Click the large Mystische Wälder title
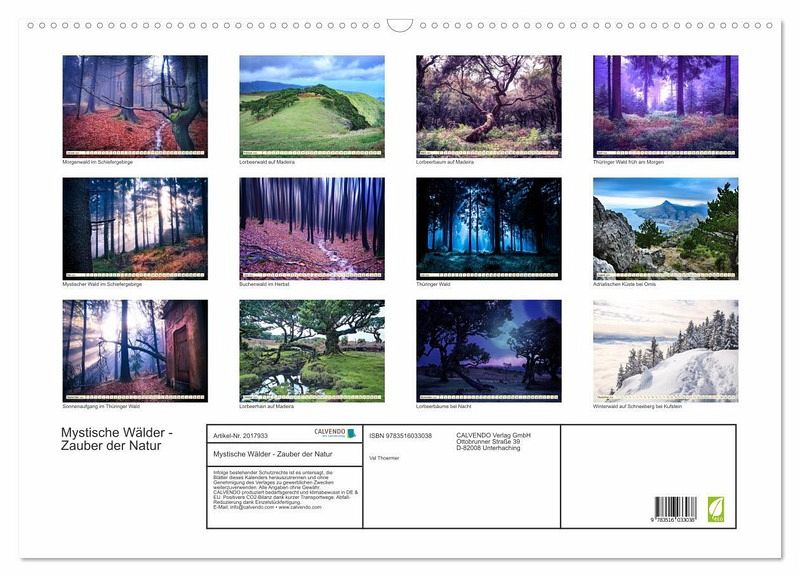The width and height of the screenshot is (800, 577). (x=110, y=439)
